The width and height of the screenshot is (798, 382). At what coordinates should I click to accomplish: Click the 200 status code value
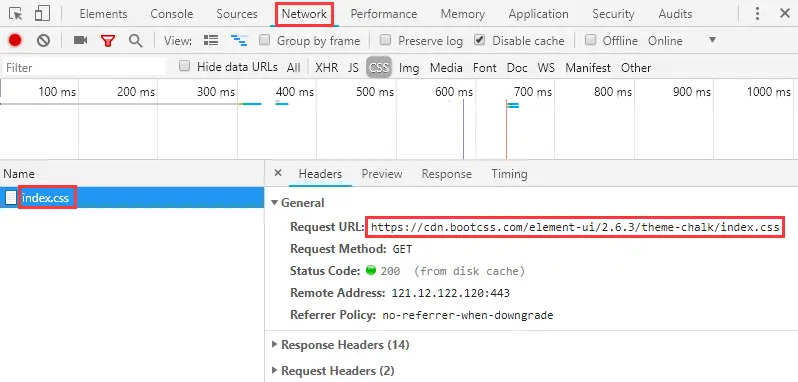[390, 271]
